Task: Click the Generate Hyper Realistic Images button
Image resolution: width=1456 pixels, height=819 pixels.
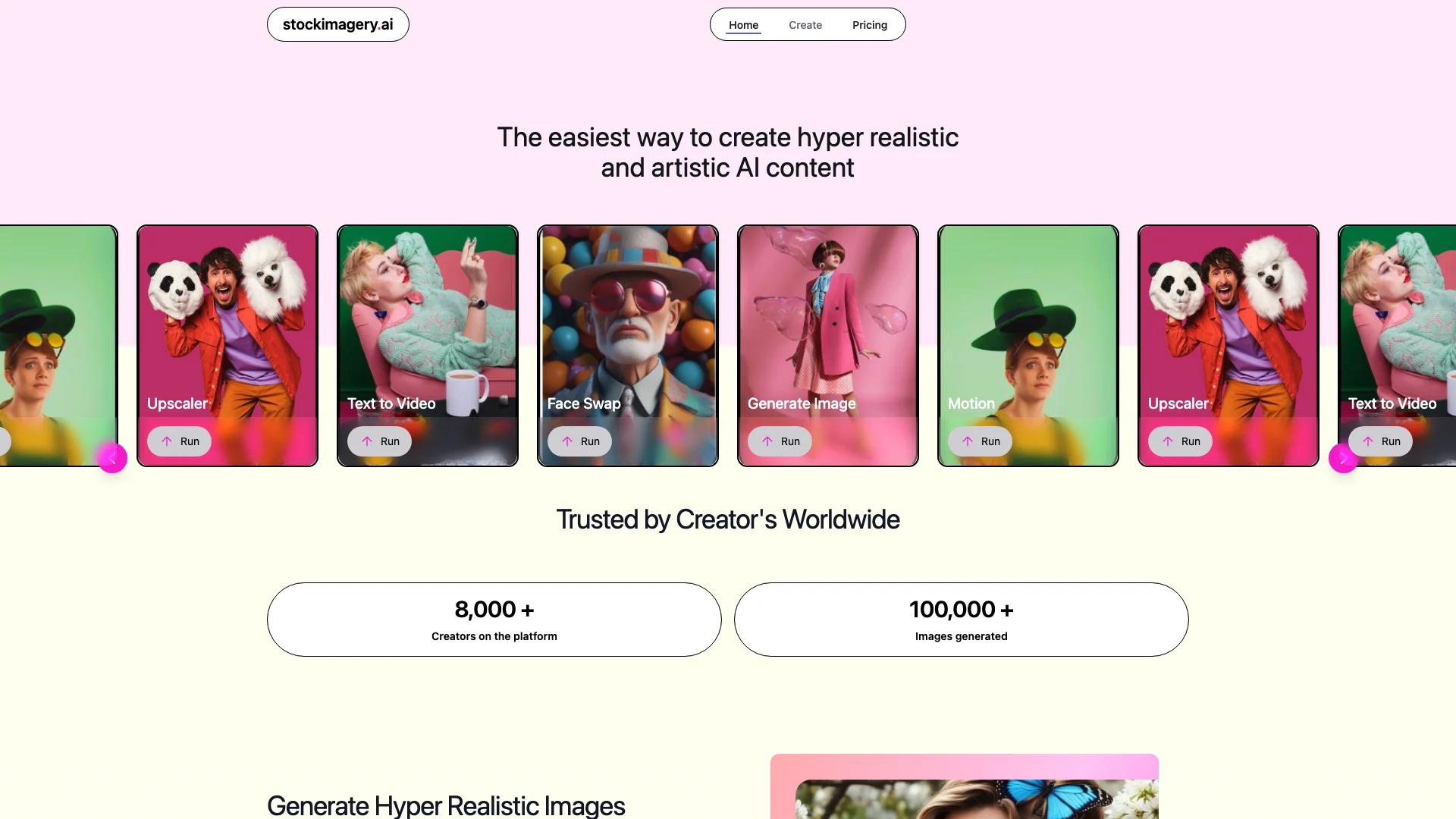Action: point(445,806)
